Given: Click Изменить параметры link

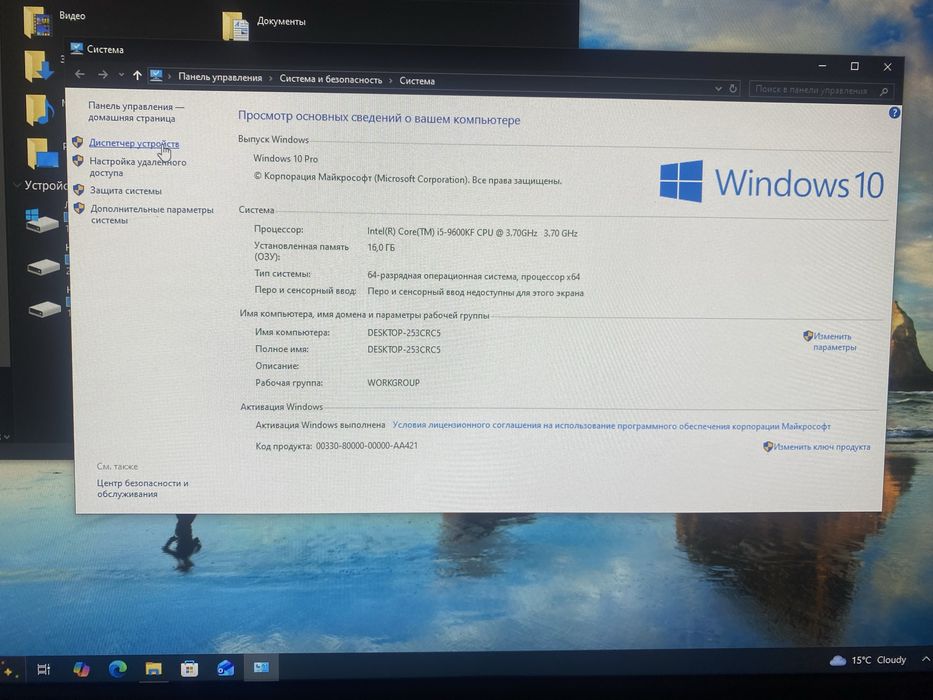Looking at the screenshot, I should tap(834, 342).
